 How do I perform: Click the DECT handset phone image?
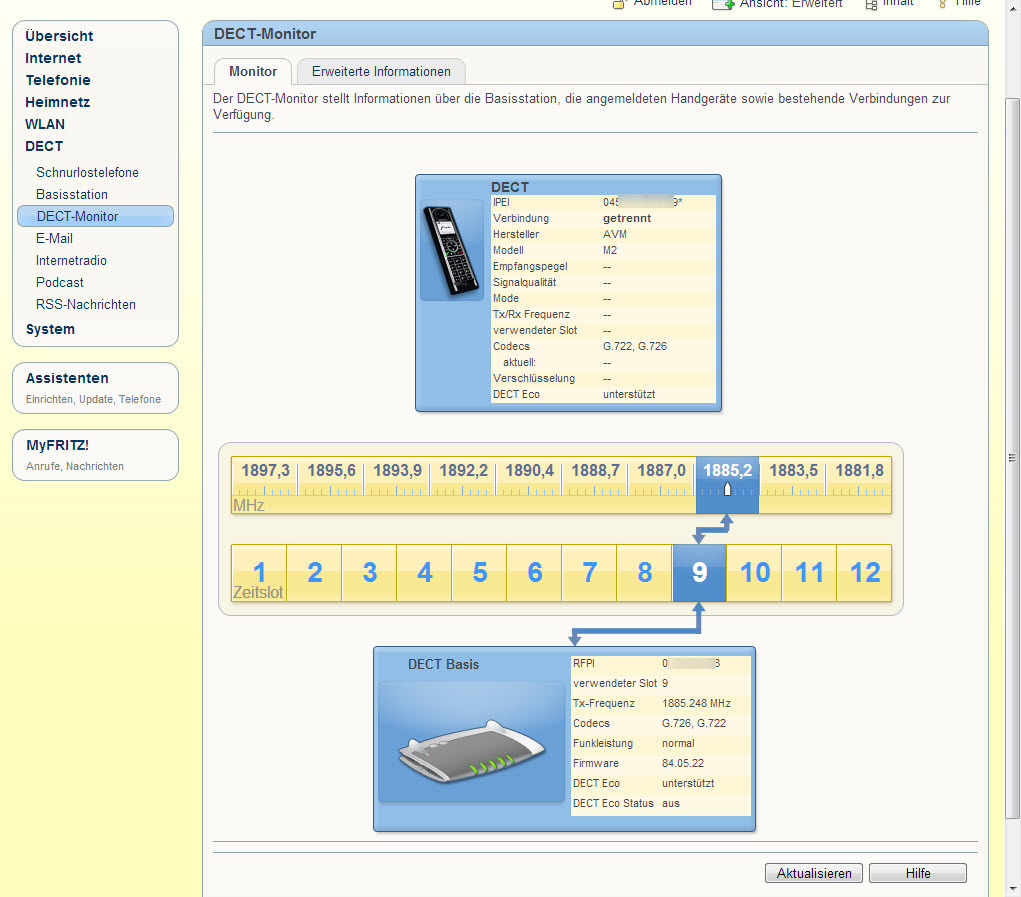[x=451, y=251]
